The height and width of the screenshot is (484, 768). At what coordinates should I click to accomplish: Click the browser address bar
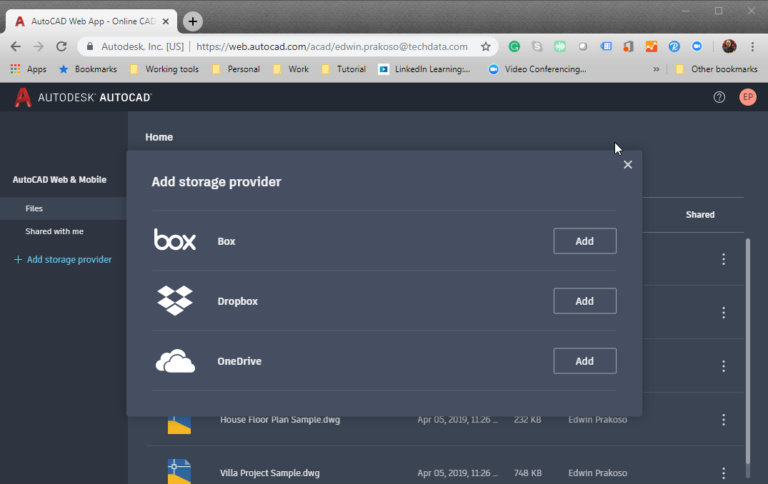pos(330,46)
